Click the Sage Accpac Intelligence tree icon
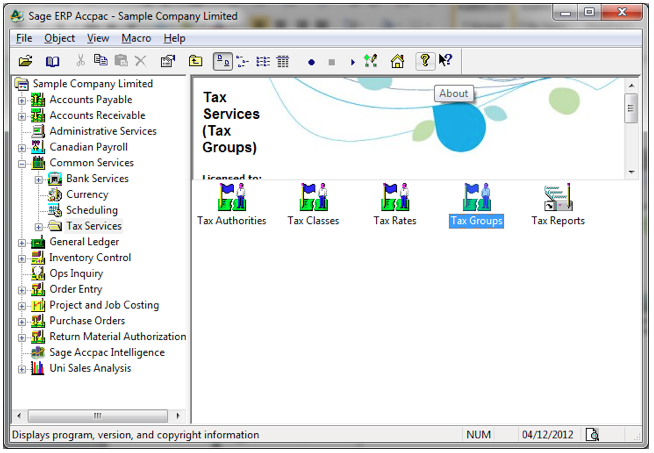 [38, 352]
